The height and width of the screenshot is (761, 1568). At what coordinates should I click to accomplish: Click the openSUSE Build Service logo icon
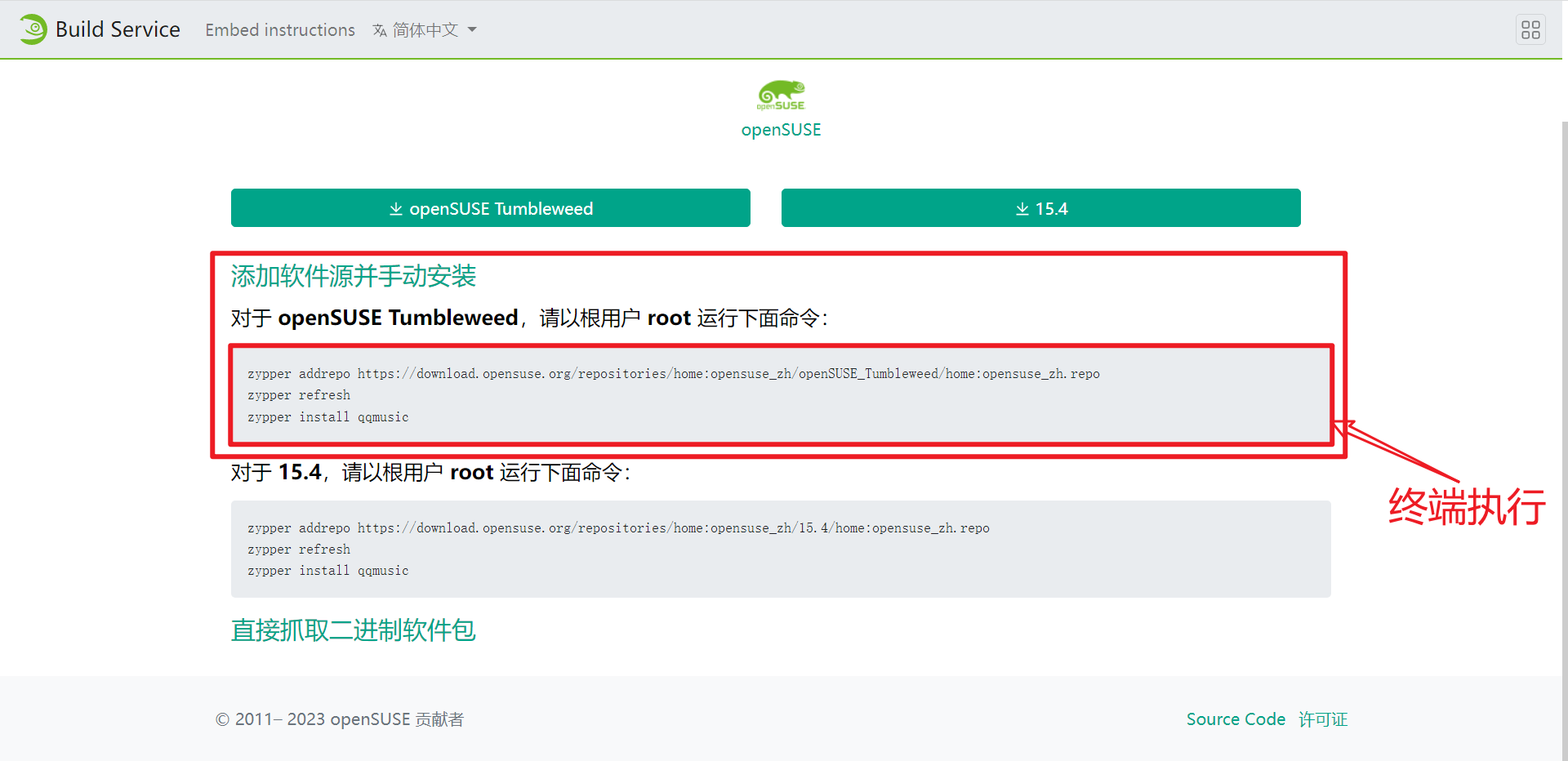click(x=33, y=29)
